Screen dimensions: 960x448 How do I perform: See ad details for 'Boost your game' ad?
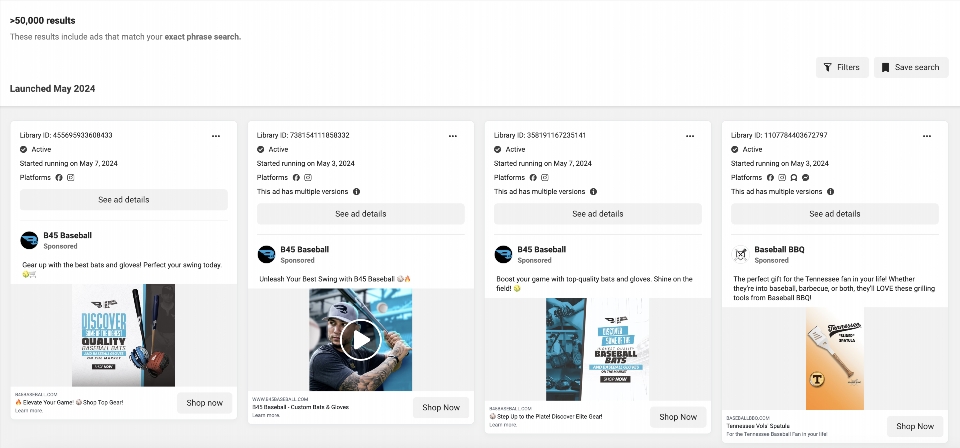coord(598,214)
